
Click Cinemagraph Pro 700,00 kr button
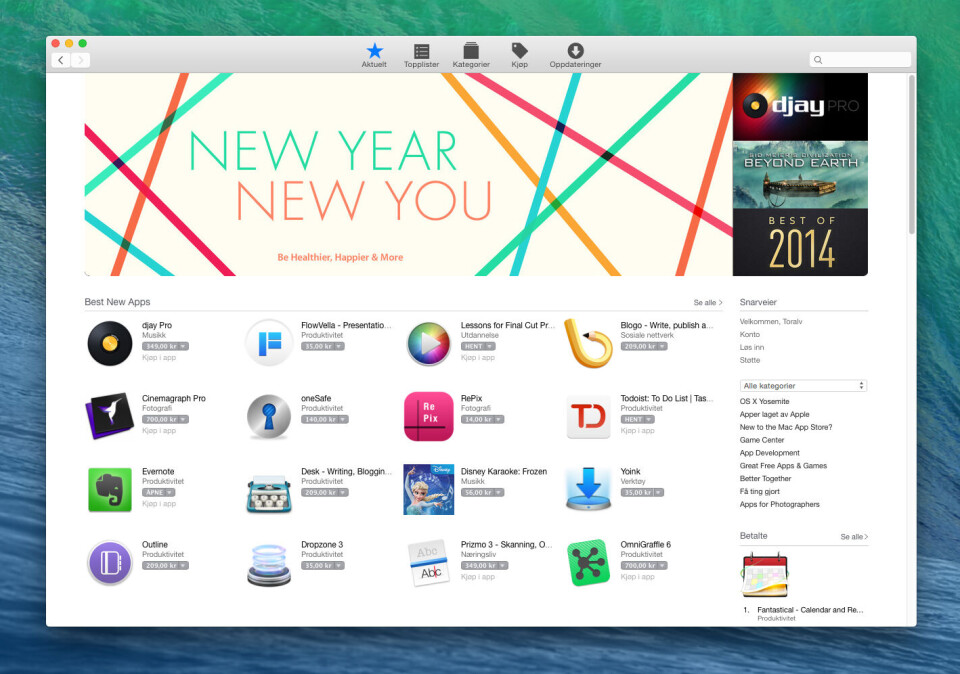(165, 419)
